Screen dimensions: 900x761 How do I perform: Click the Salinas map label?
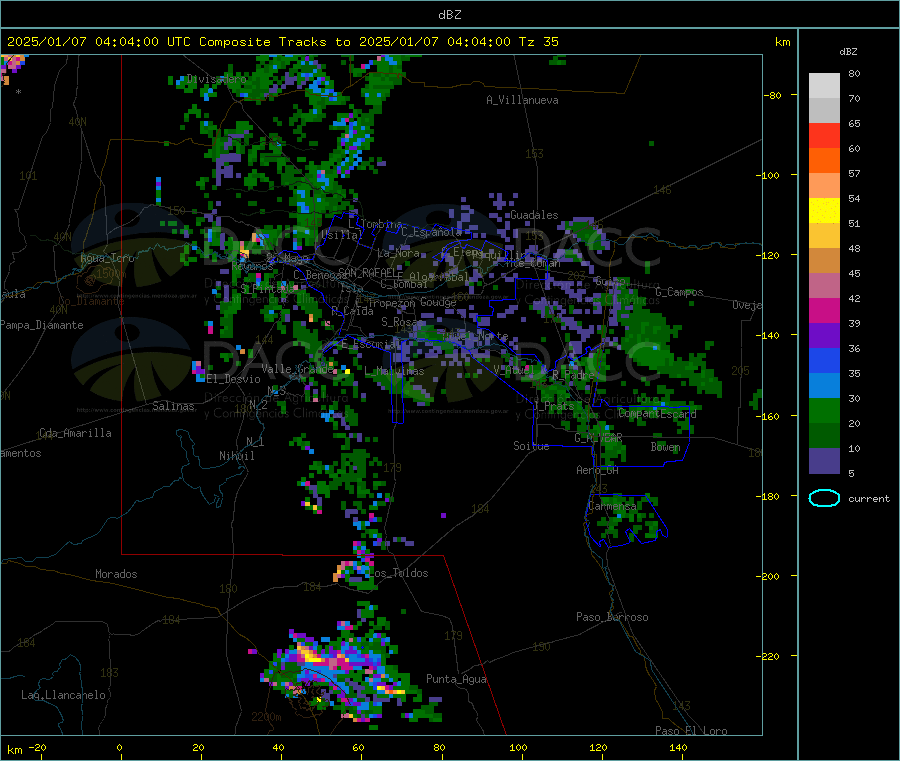tap(173, 406)
